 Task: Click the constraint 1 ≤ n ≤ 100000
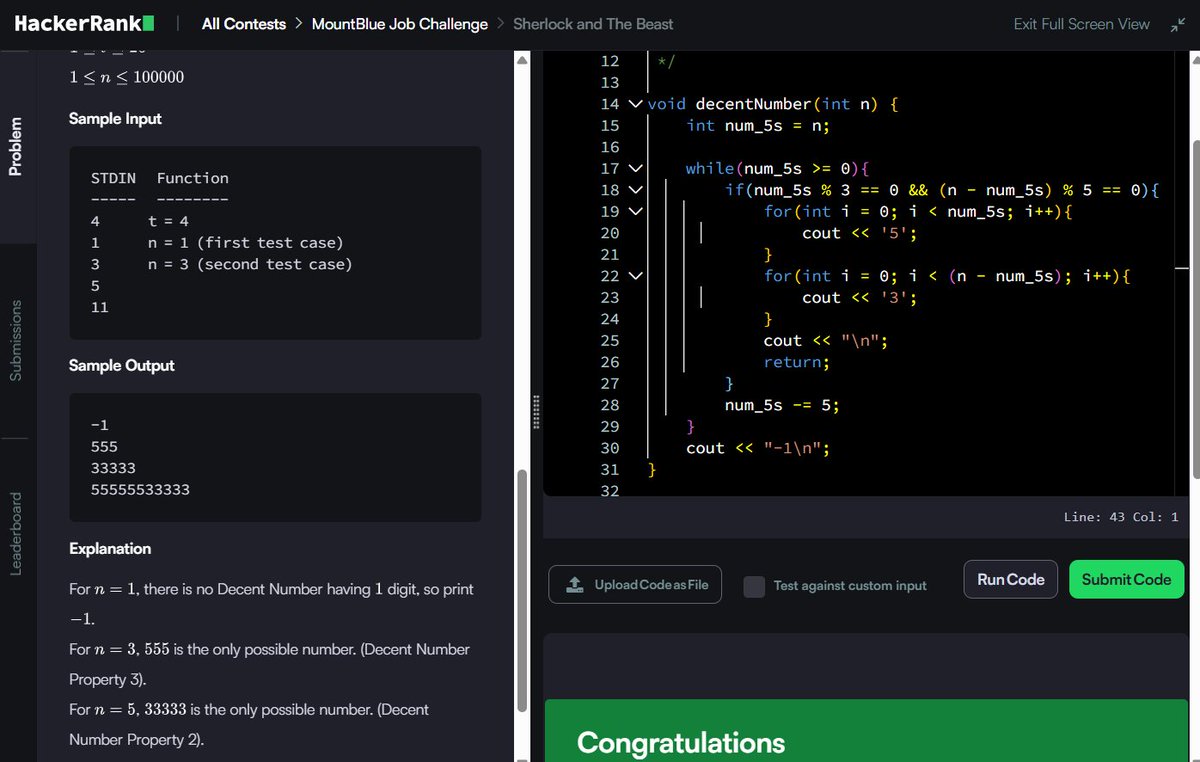tap(126, 78)
